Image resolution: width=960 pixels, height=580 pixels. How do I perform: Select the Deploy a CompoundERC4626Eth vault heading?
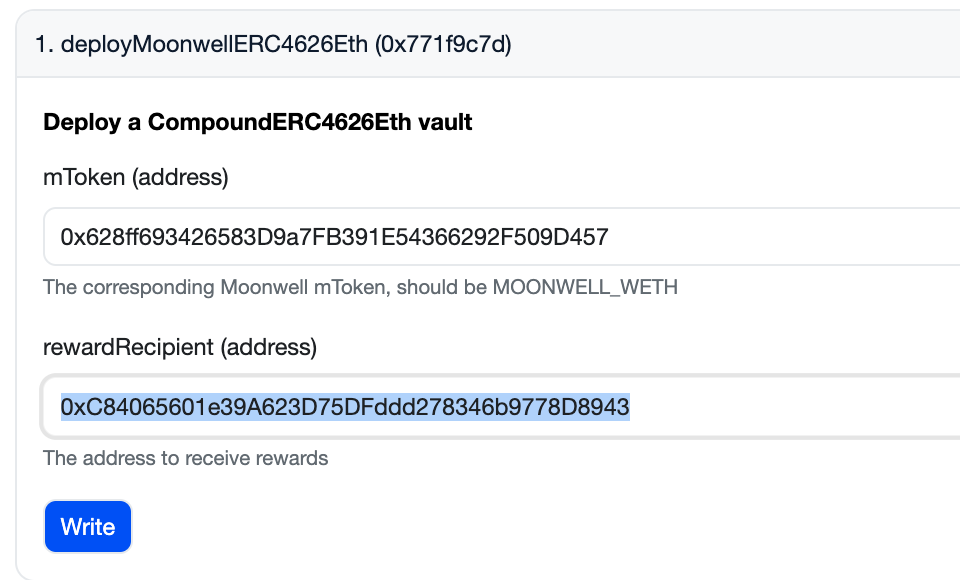(258, 123)
